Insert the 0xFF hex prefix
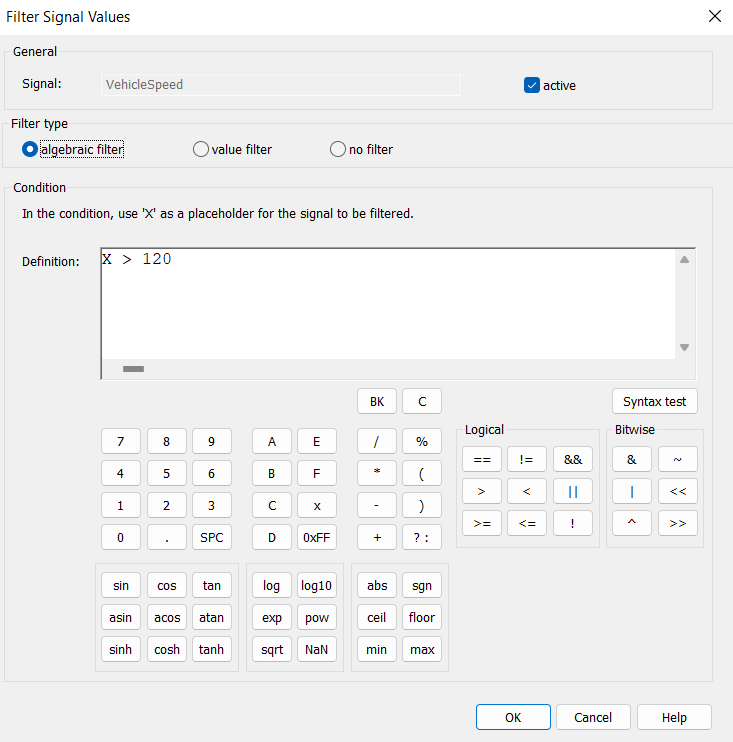This screenshot has width=733, height=742. [x=317, y=537]
